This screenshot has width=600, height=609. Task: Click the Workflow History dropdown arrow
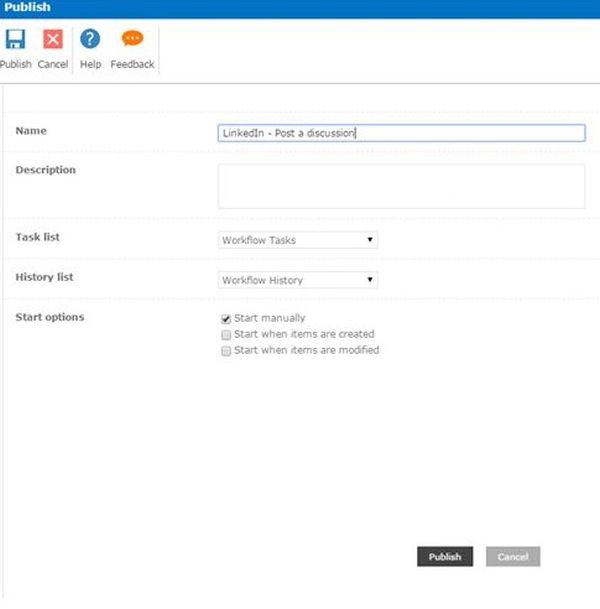click(x=370, y=280)
